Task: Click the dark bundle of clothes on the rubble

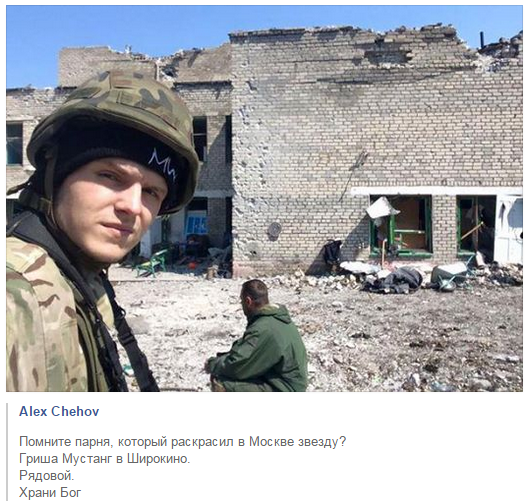Action: click(394, 280)
